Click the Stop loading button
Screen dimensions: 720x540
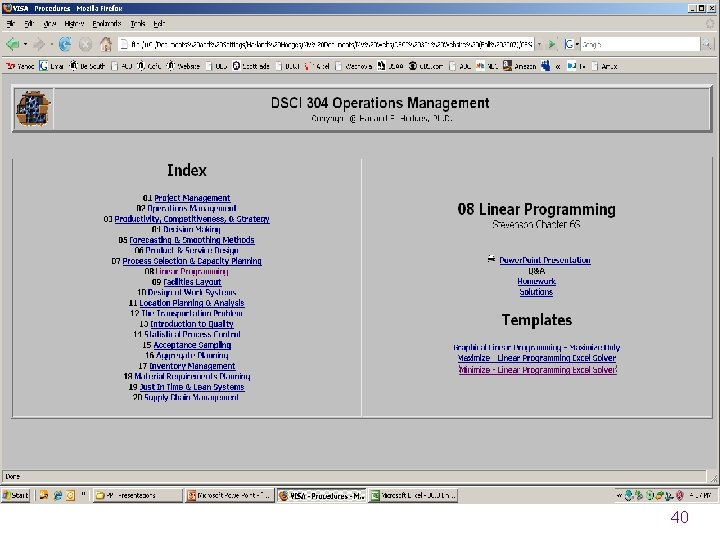click(x=85, y=44)
